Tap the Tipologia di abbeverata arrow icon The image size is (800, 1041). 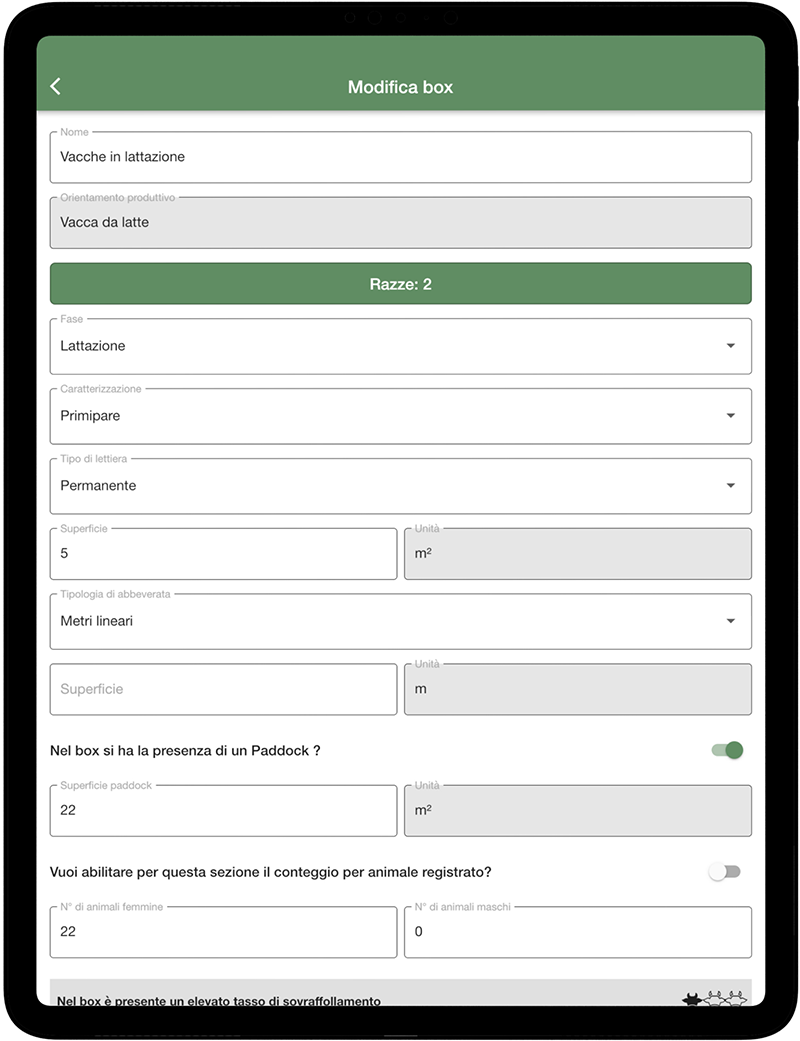coord(729,620)
